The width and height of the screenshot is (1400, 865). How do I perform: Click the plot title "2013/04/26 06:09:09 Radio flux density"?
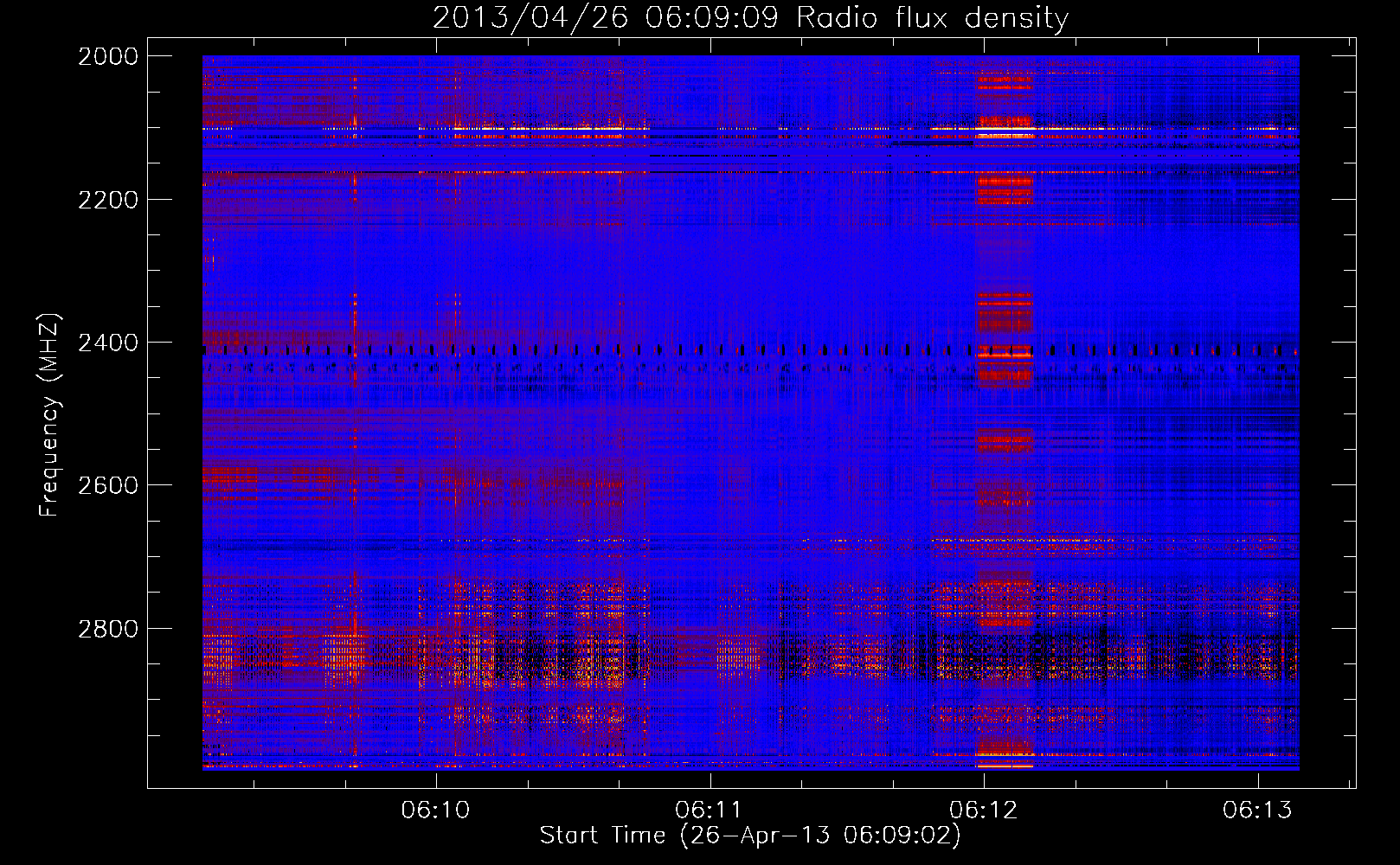click(750, 18)
